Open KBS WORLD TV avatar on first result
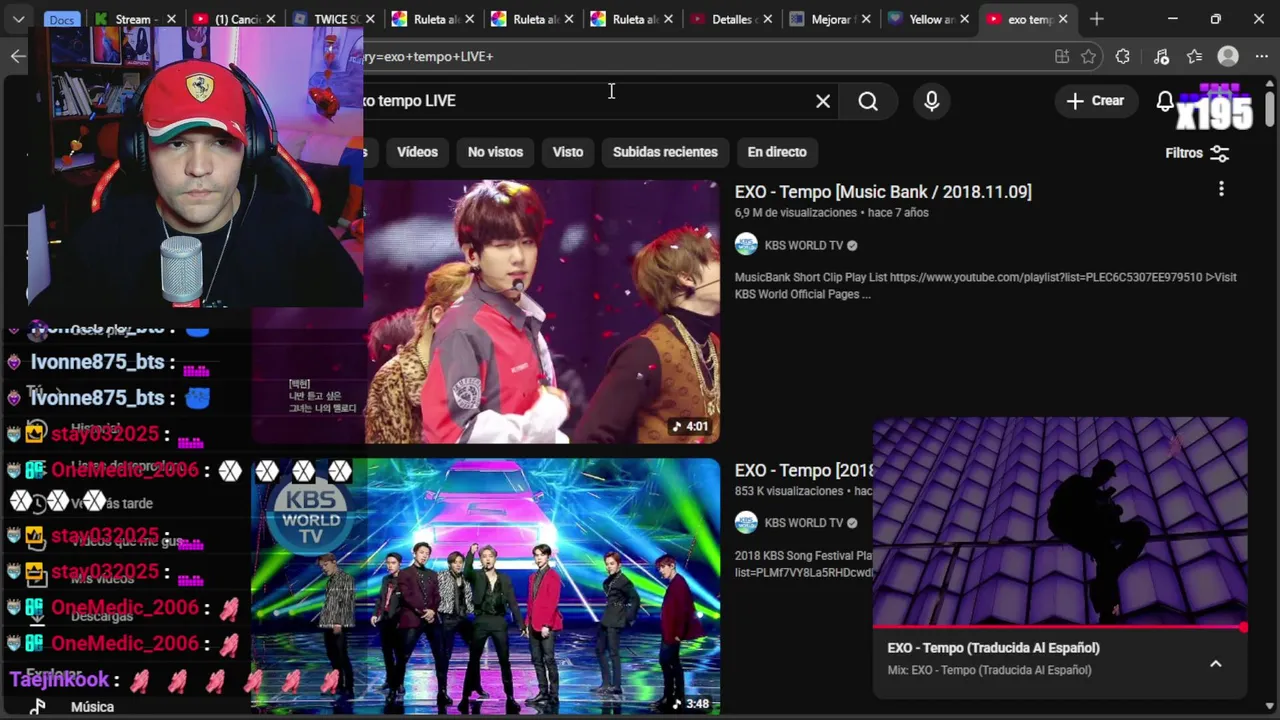 [746, 245]
